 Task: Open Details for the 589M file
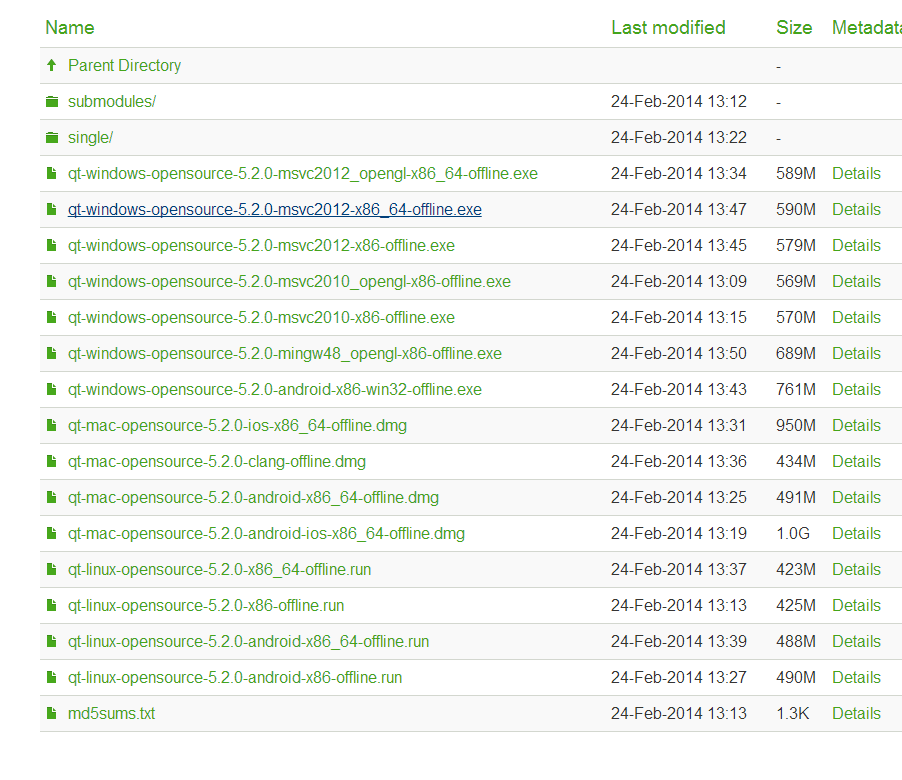coord(856,174)
